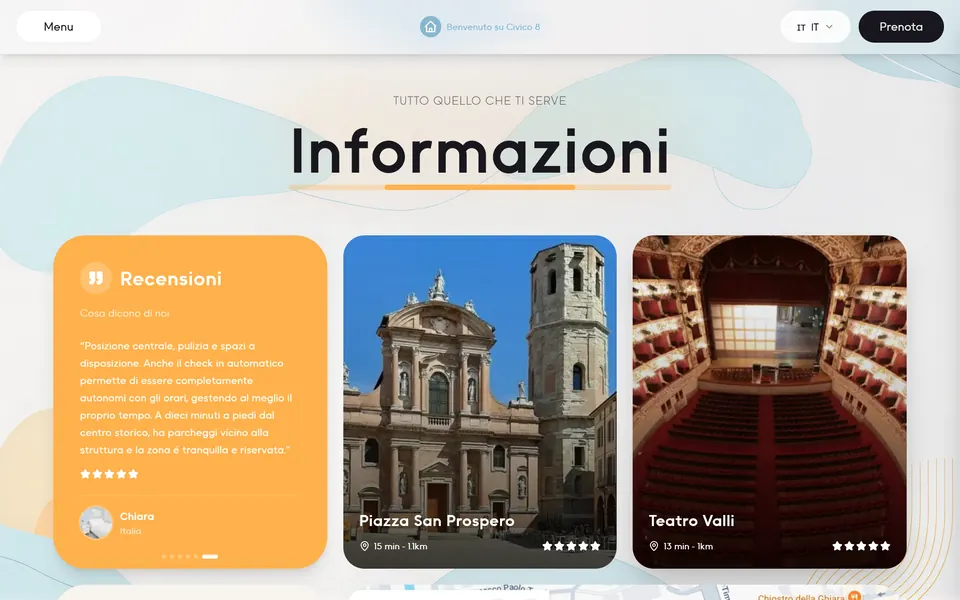Click the star rating on Teatro Valli card
The height and width of the screenshot is (600, 960).
point(861,546)
